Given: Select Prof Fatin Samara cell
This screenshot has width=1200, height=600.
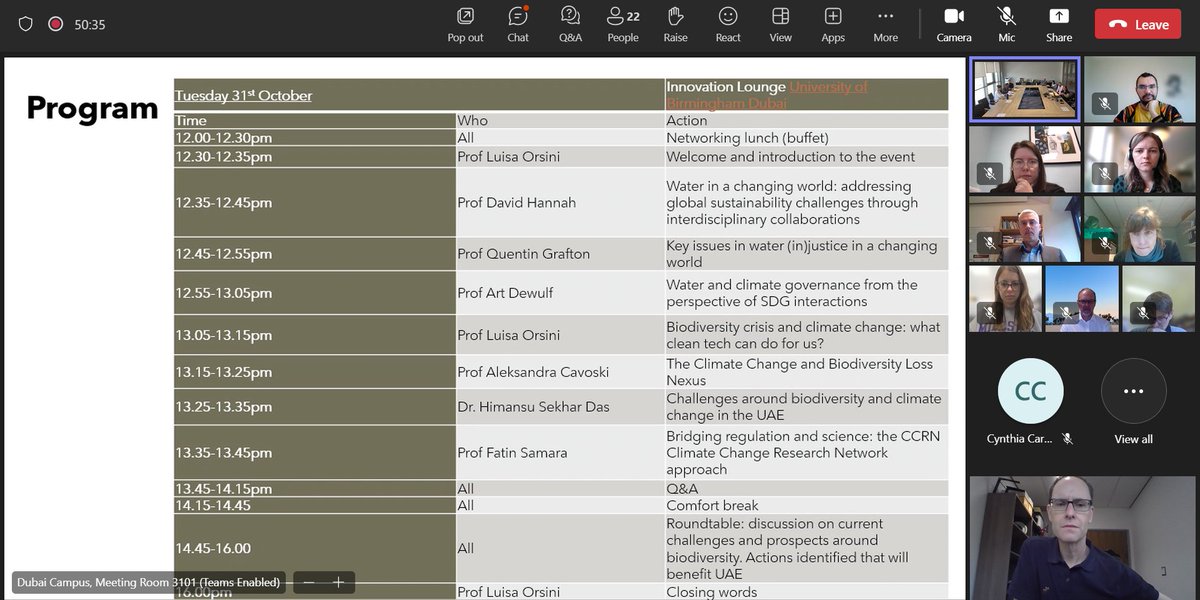Looking at the screenshot, I should pyautogui.click(x=560, y=453).
